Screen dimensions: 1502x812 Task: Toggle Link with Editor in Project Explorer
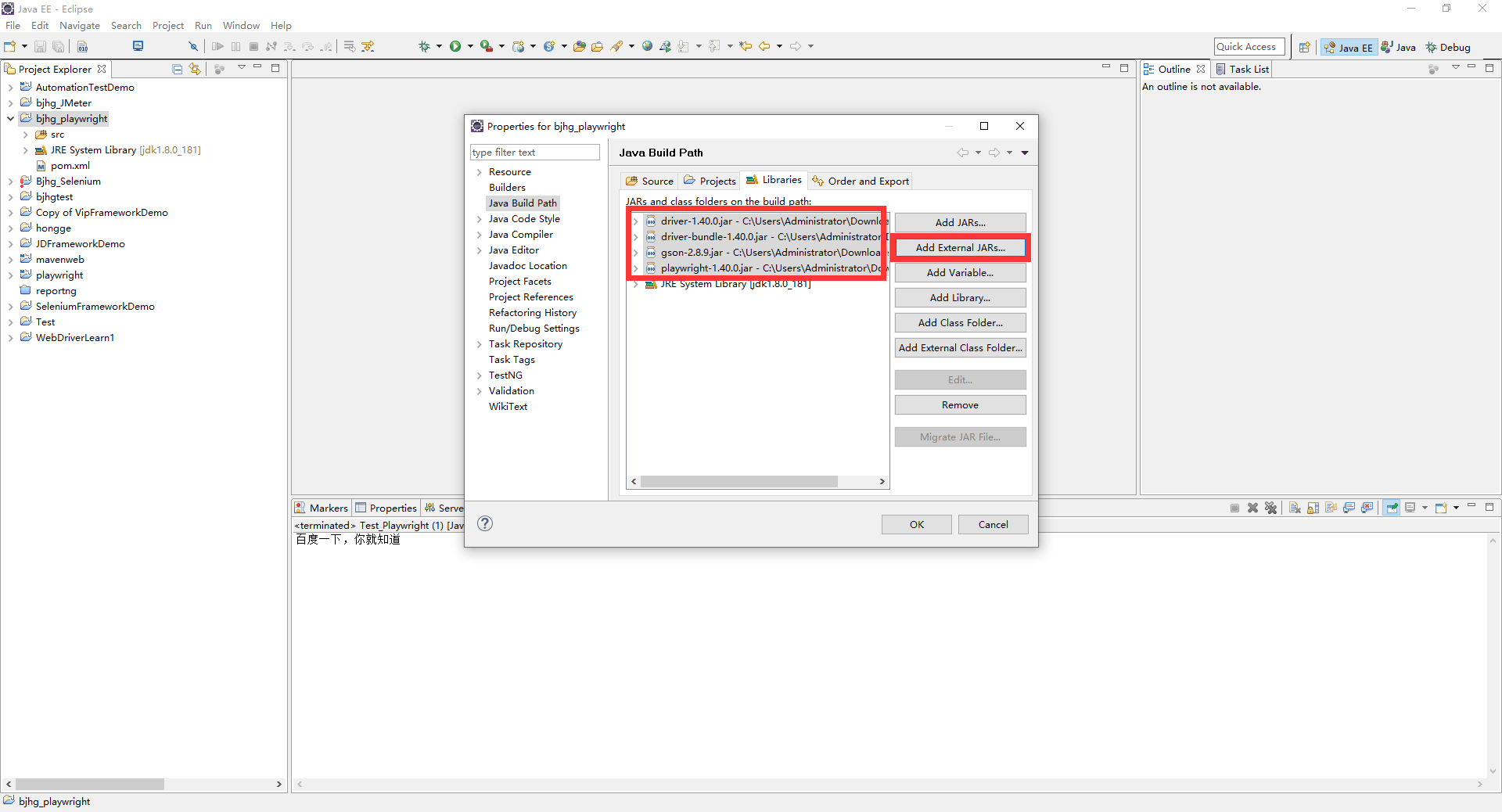[x=195, y=69]
